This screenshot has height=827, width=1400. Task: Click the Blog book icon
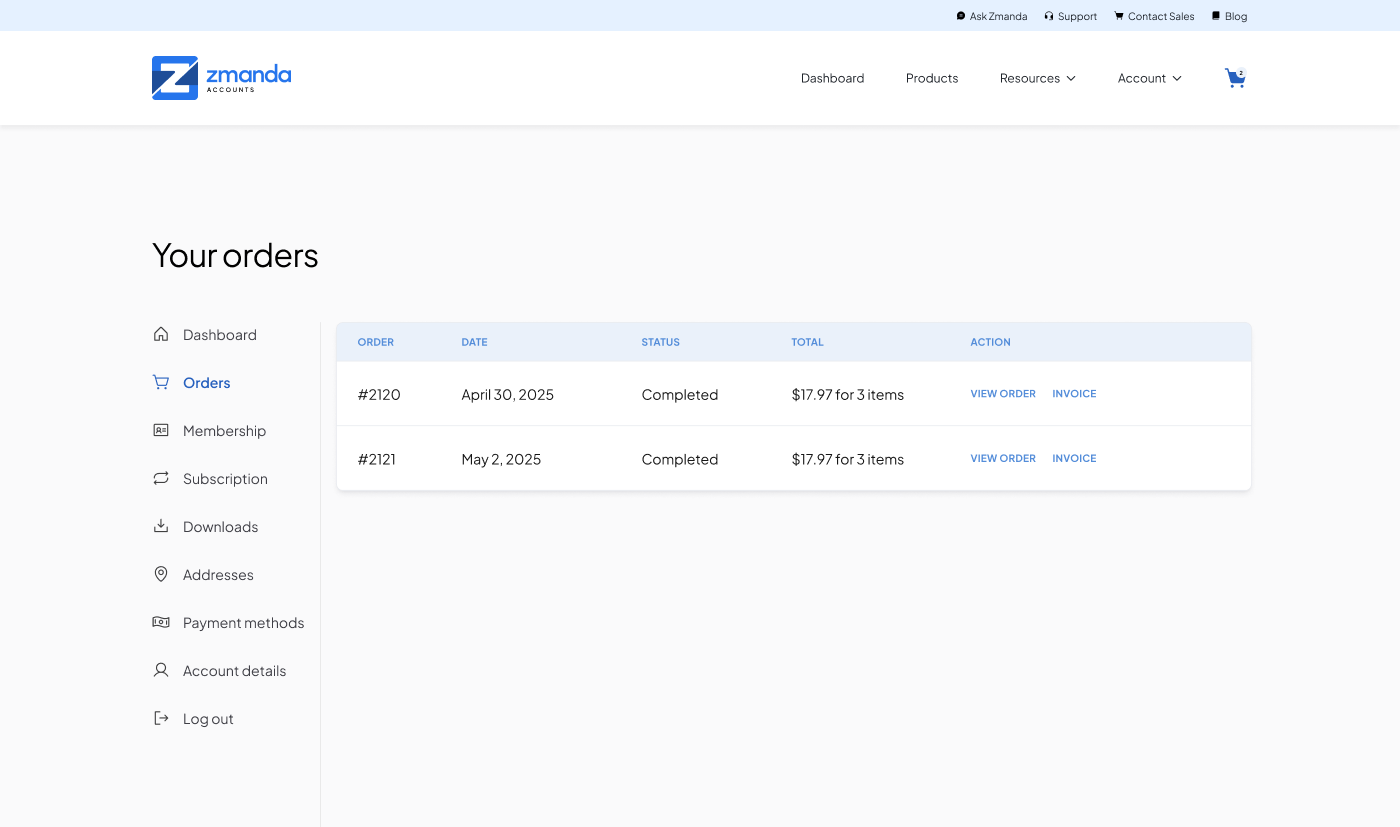[x=1216, y=16]
